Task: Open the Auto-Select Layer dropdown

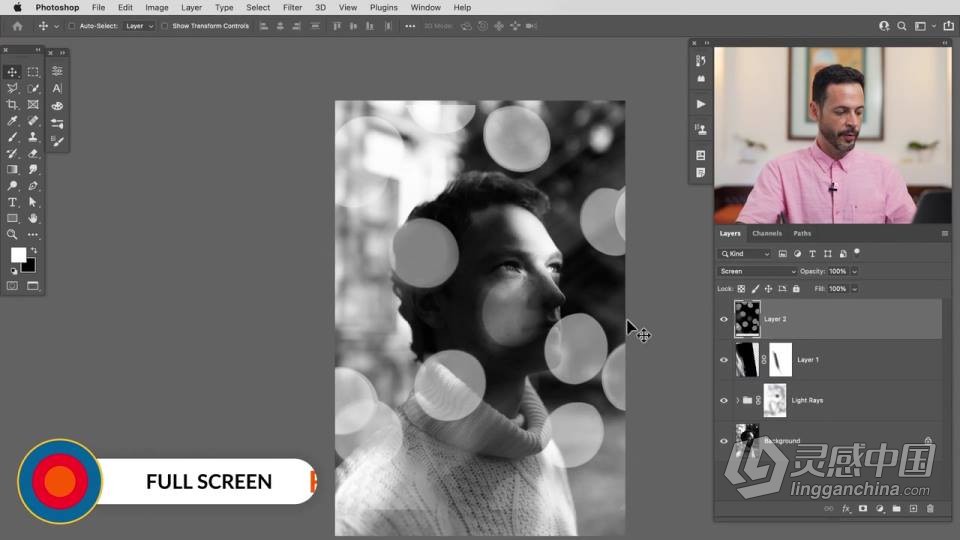Action: 139,26
